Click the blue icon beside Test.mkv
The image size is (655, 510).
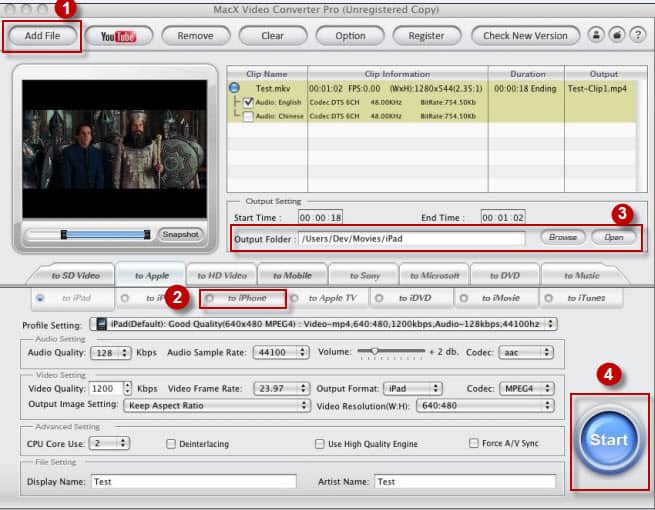[x=234, y=88]
